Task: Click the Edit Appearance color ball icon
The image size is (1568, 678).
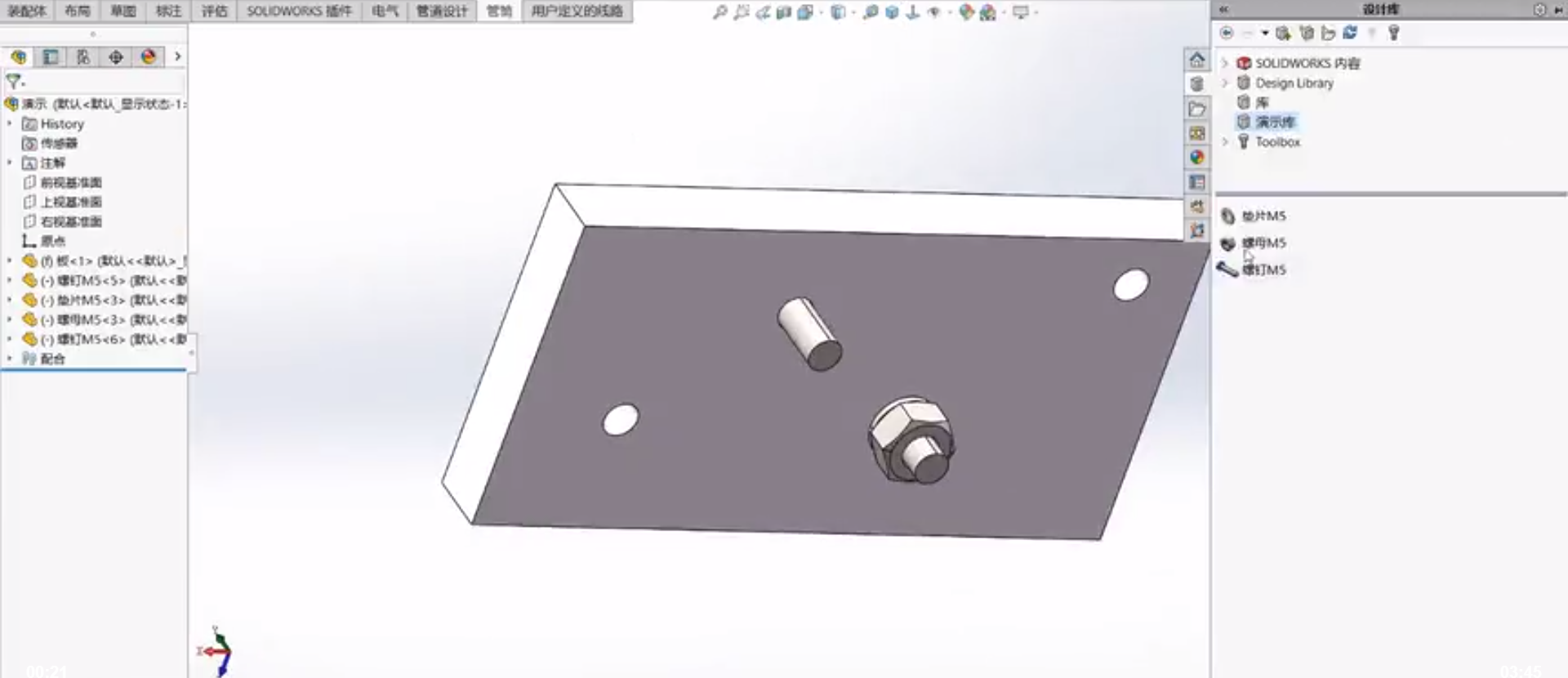Action: (x=966, y=12)
